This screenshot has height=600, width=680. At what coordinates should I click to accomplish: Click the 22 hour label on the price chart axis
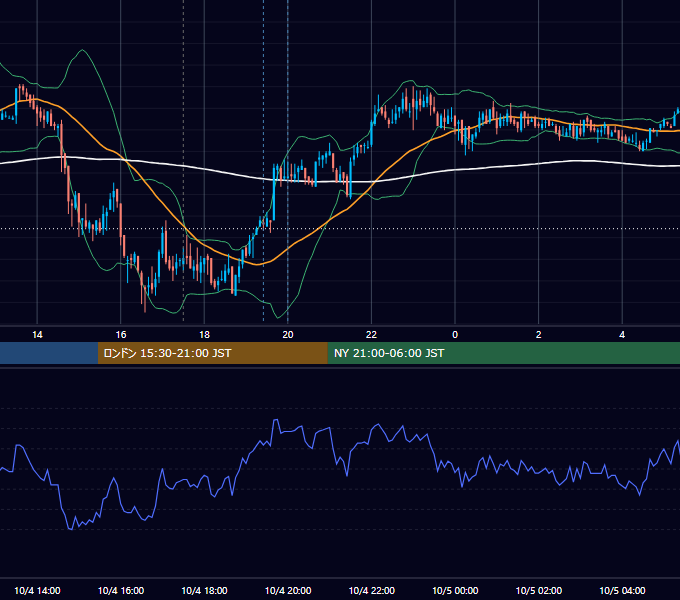pyautogui.click(x=371, y=335)
